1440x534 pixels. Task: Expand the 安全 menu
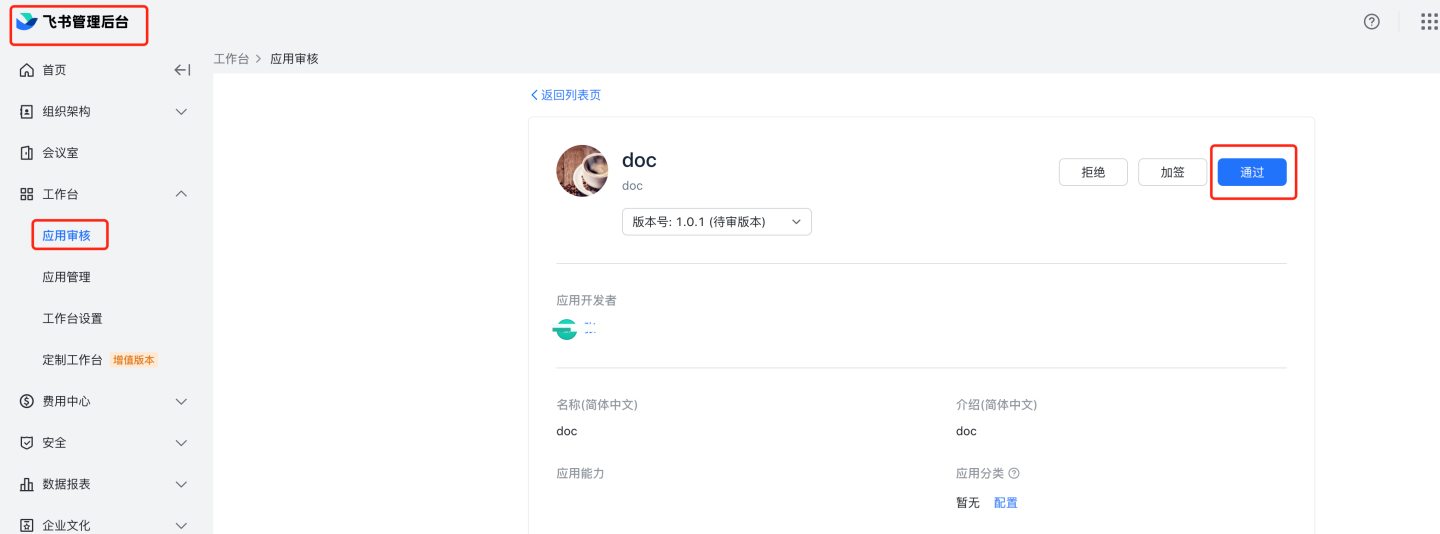pos(181,443)
